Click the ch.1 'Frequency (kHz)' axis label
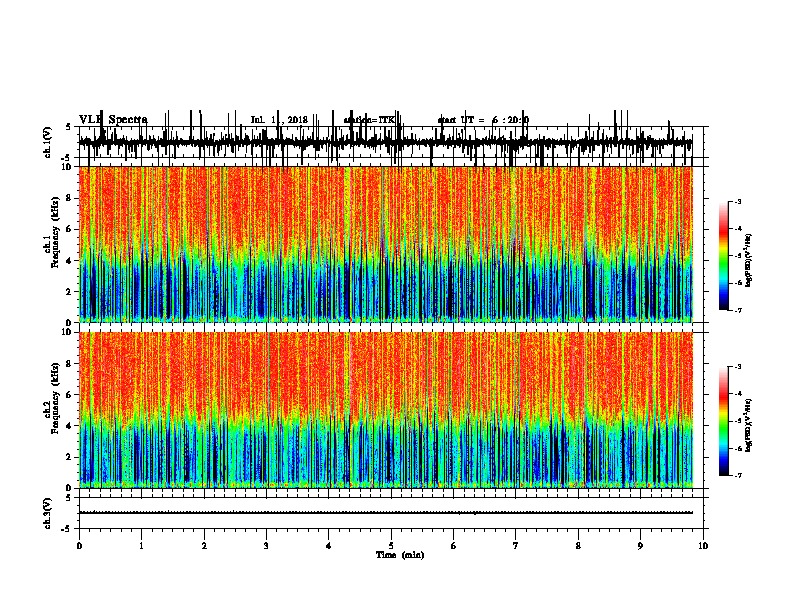Viewport: 792px width, 612px height. (55, 232)
